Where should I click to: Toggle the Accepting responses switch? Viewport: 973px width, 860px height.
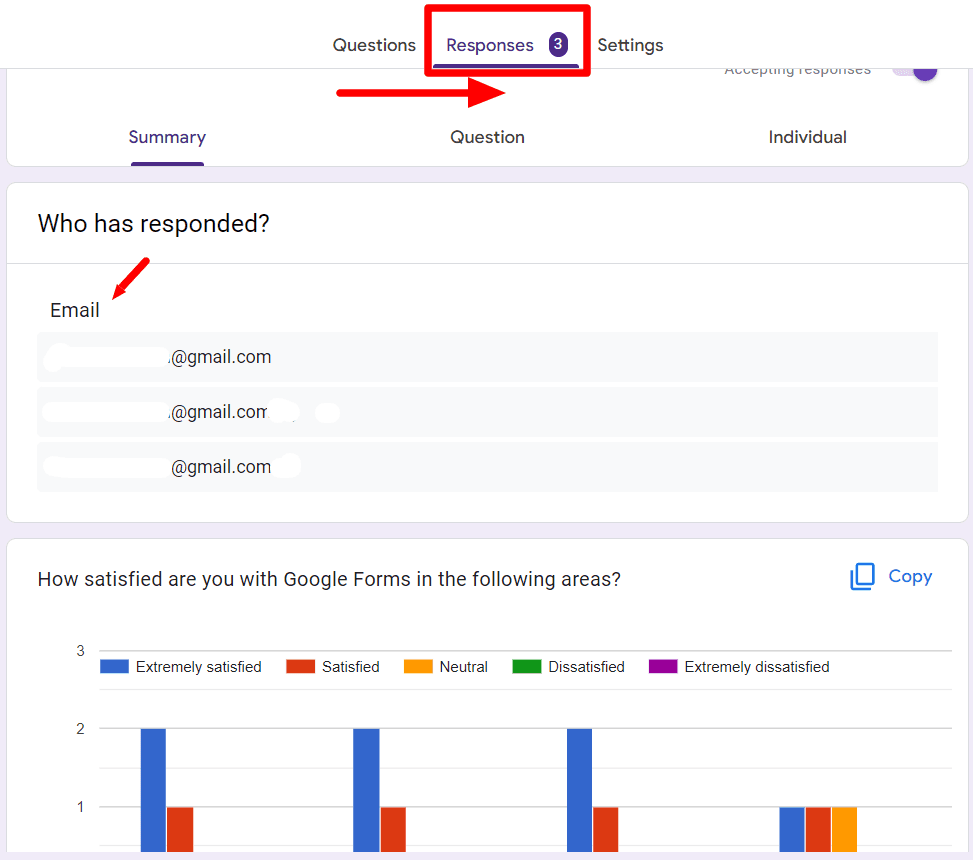click(x=915, y=70)
